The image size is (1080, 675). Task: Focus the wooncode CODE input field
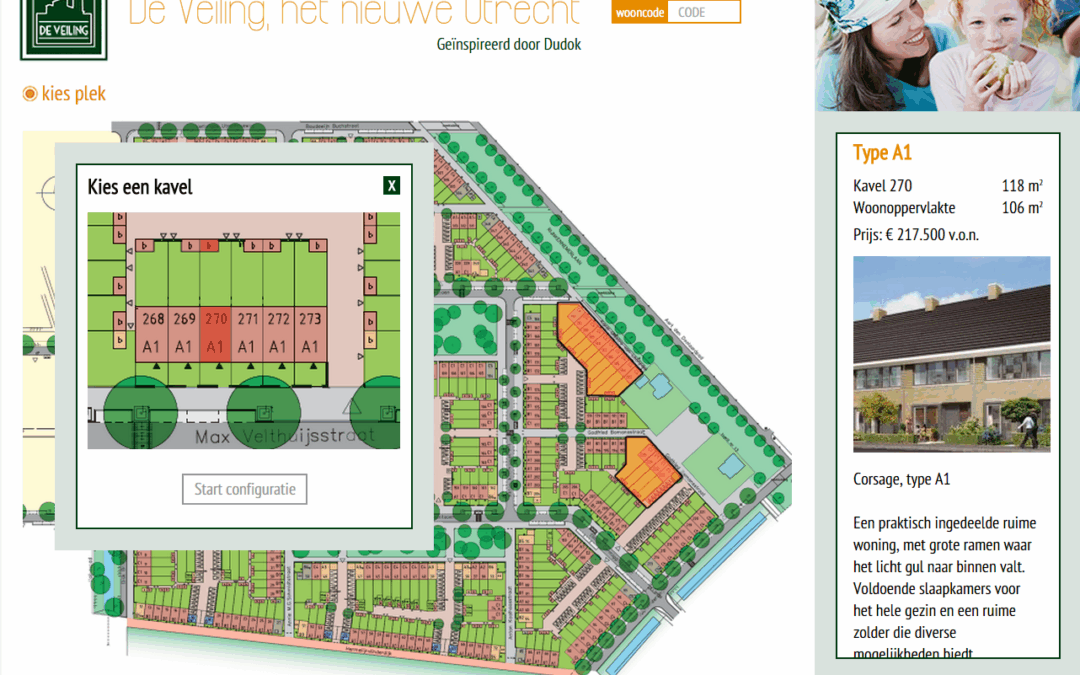(x=704, y=12)
